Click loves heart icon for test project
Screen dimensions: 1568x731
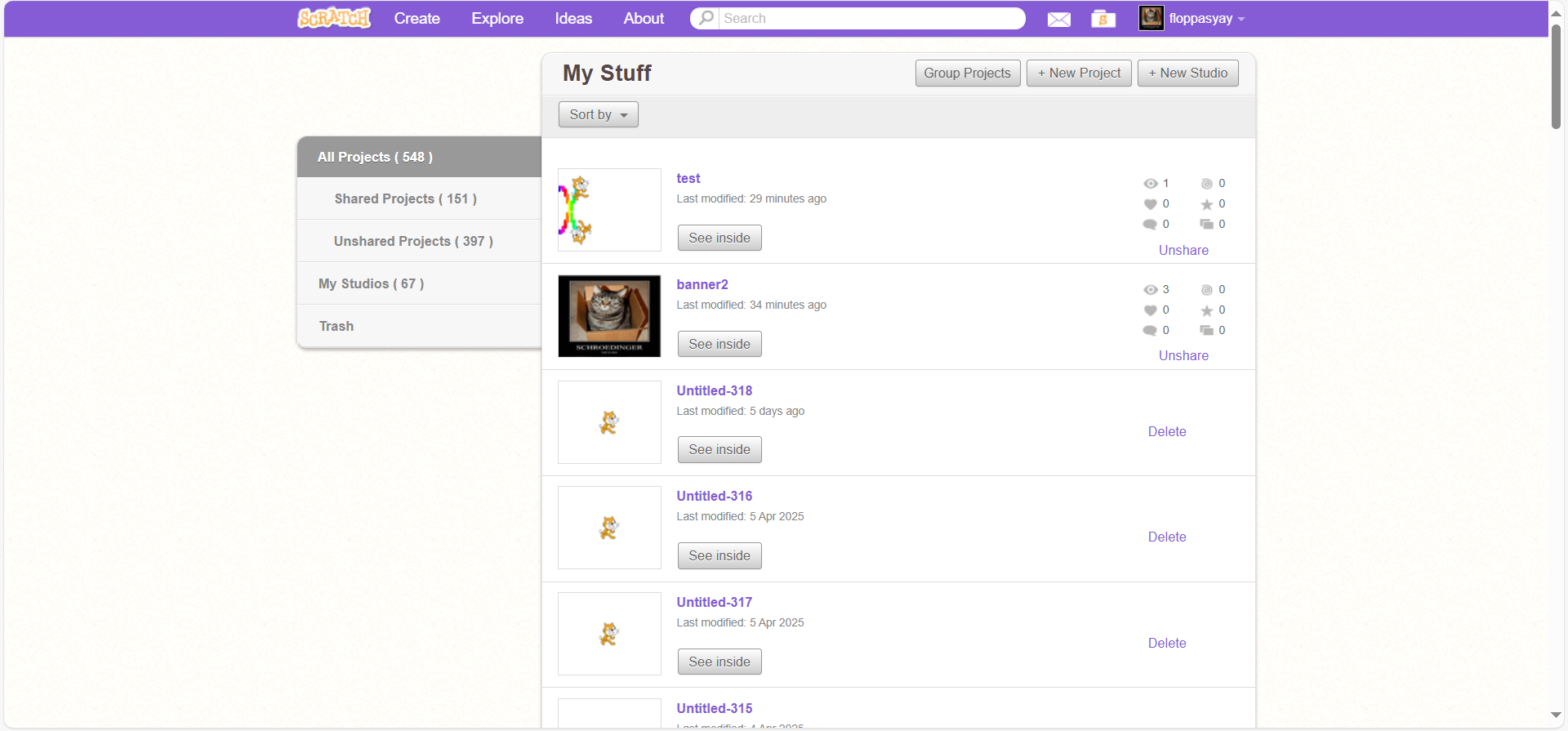point(1151,204)
